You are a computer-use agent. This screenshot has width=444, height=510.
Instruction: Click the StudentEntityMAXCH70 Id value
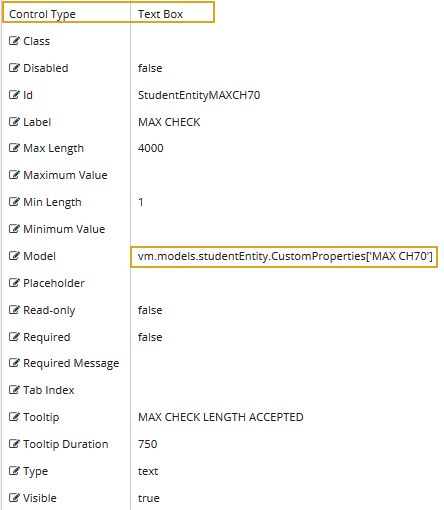(x=199, y=95)
